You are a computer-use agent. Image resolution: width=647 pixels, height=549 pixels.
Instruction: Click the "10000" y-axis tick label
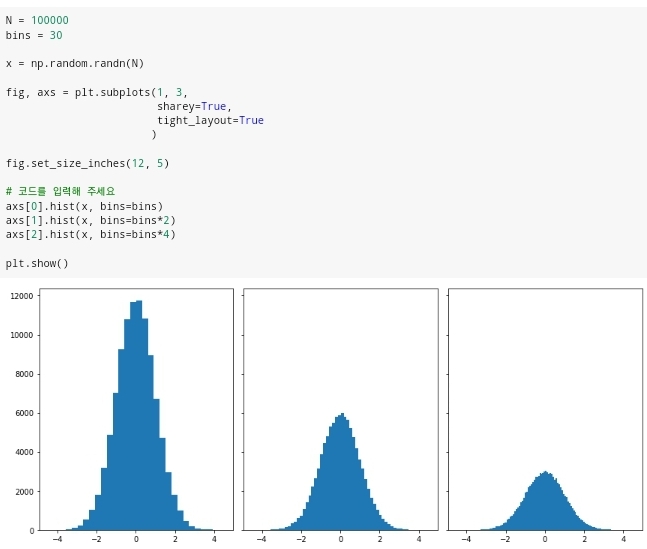pos(22,335)
